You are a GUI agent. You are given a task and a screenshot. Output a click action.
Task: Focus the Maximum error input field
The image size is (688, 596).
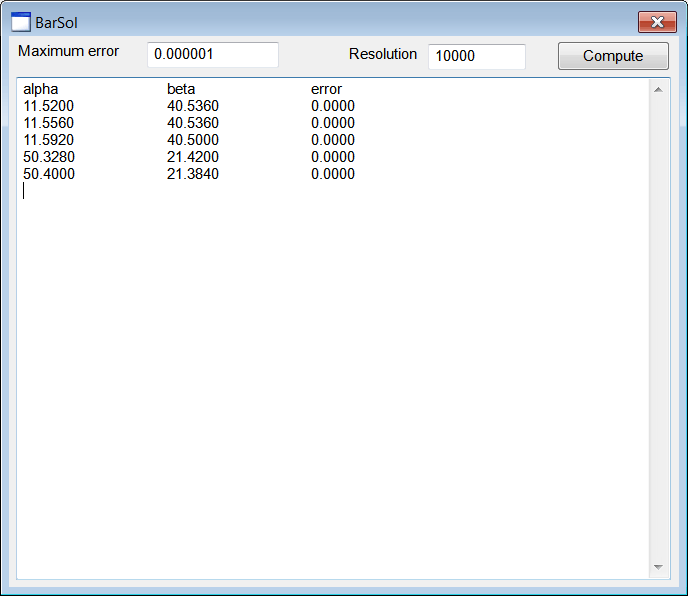(213, 54)
